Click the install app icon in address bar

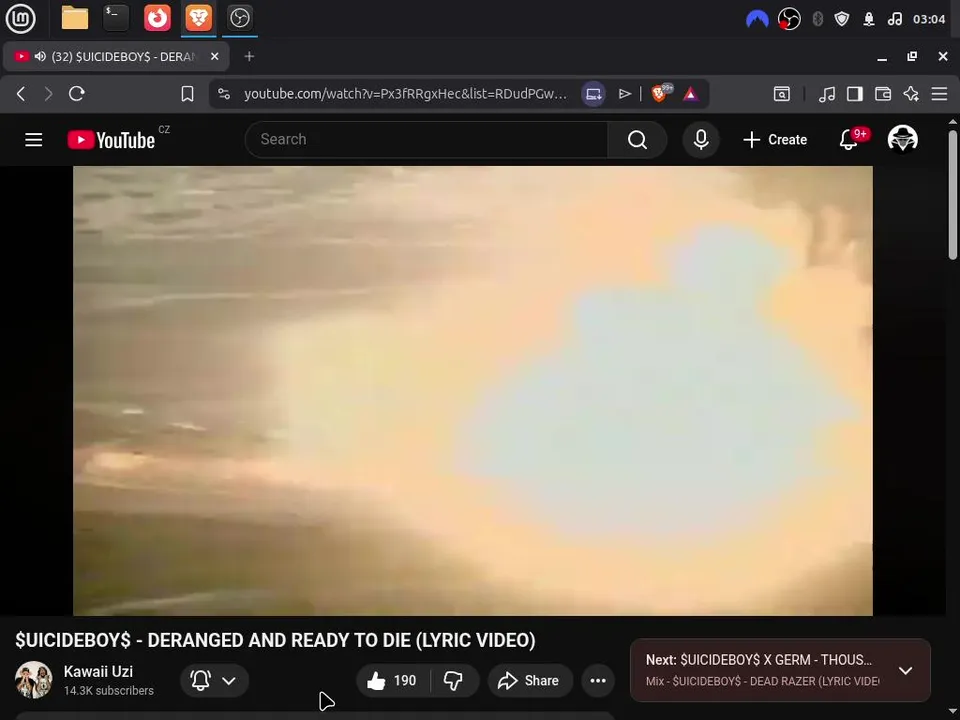[x=593, y=94]
